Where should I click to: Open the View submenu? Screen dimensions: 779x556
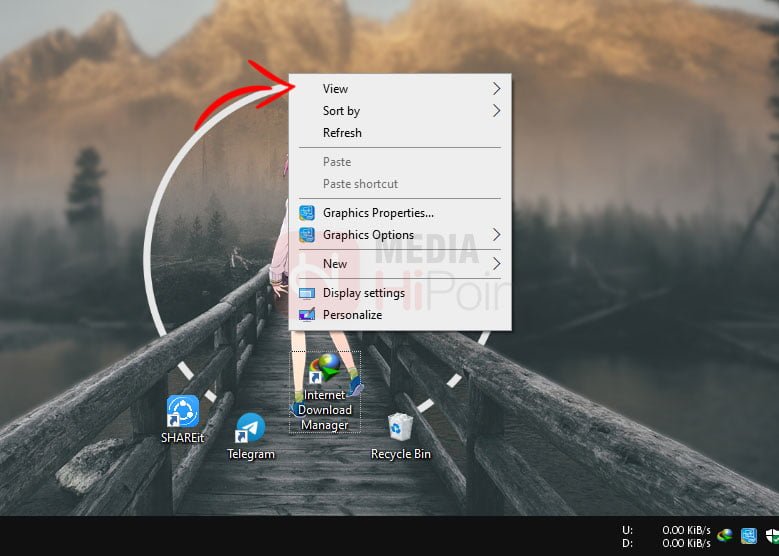[400, 88]
